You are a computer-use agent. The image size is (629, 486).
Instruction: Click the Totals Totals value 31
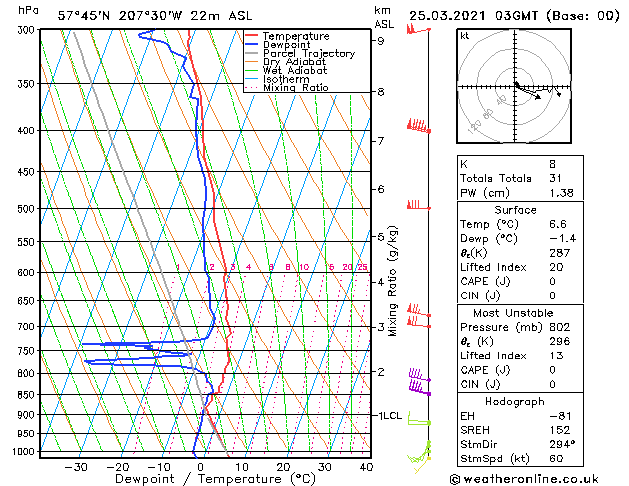pyautogui.click(x=555, y=178)
